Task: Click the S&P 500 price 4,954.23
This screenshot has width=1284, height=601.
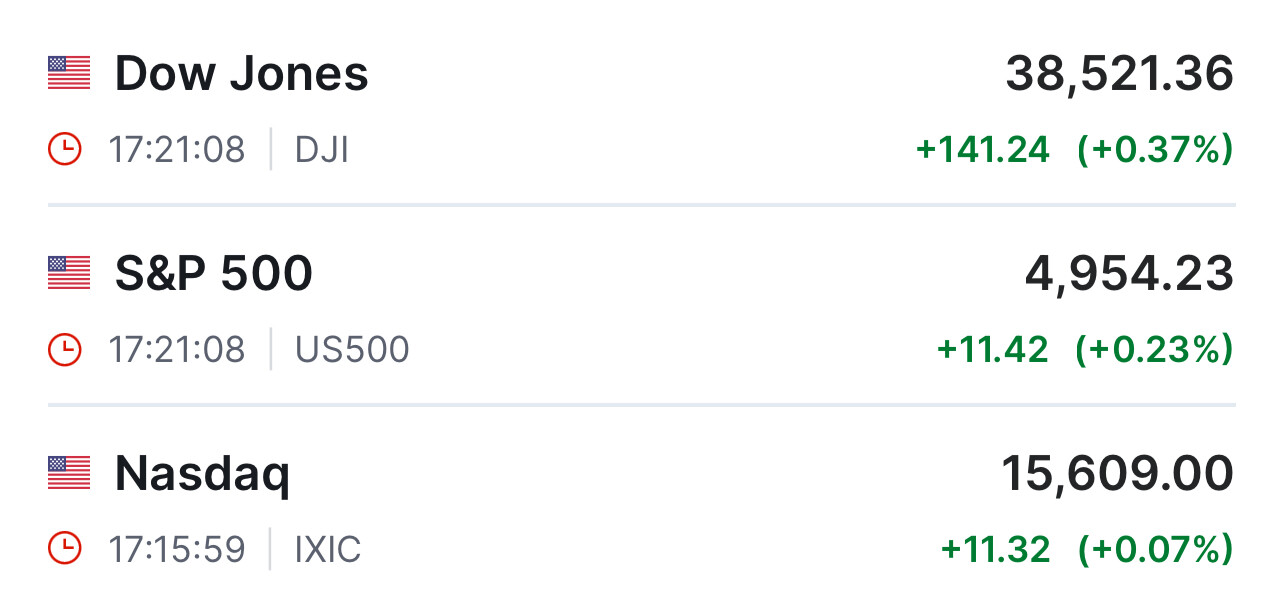Action: click(1129, 274)
